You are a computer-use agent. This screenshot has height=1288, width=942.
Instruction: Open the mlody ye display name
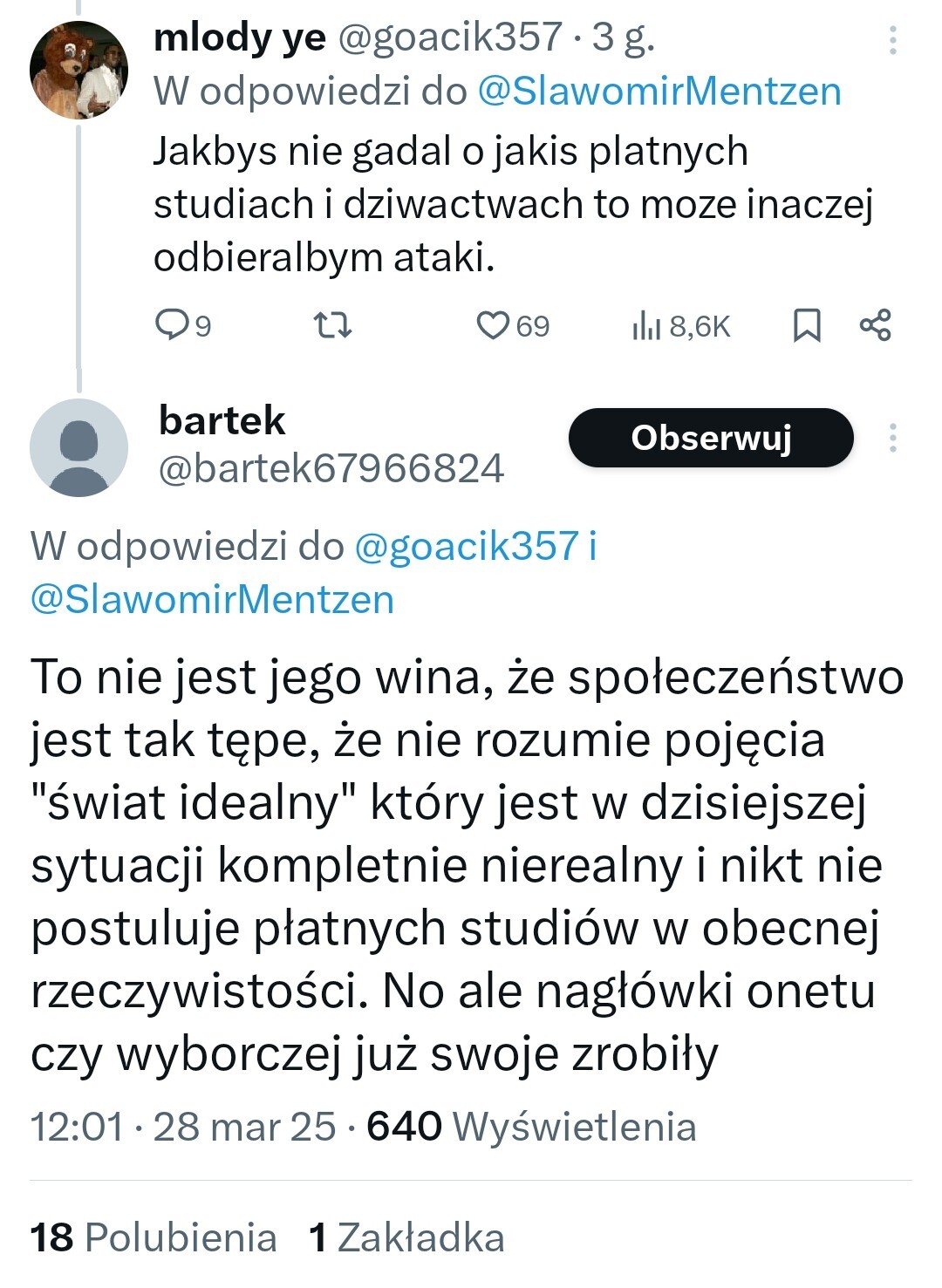pos(239,37)
